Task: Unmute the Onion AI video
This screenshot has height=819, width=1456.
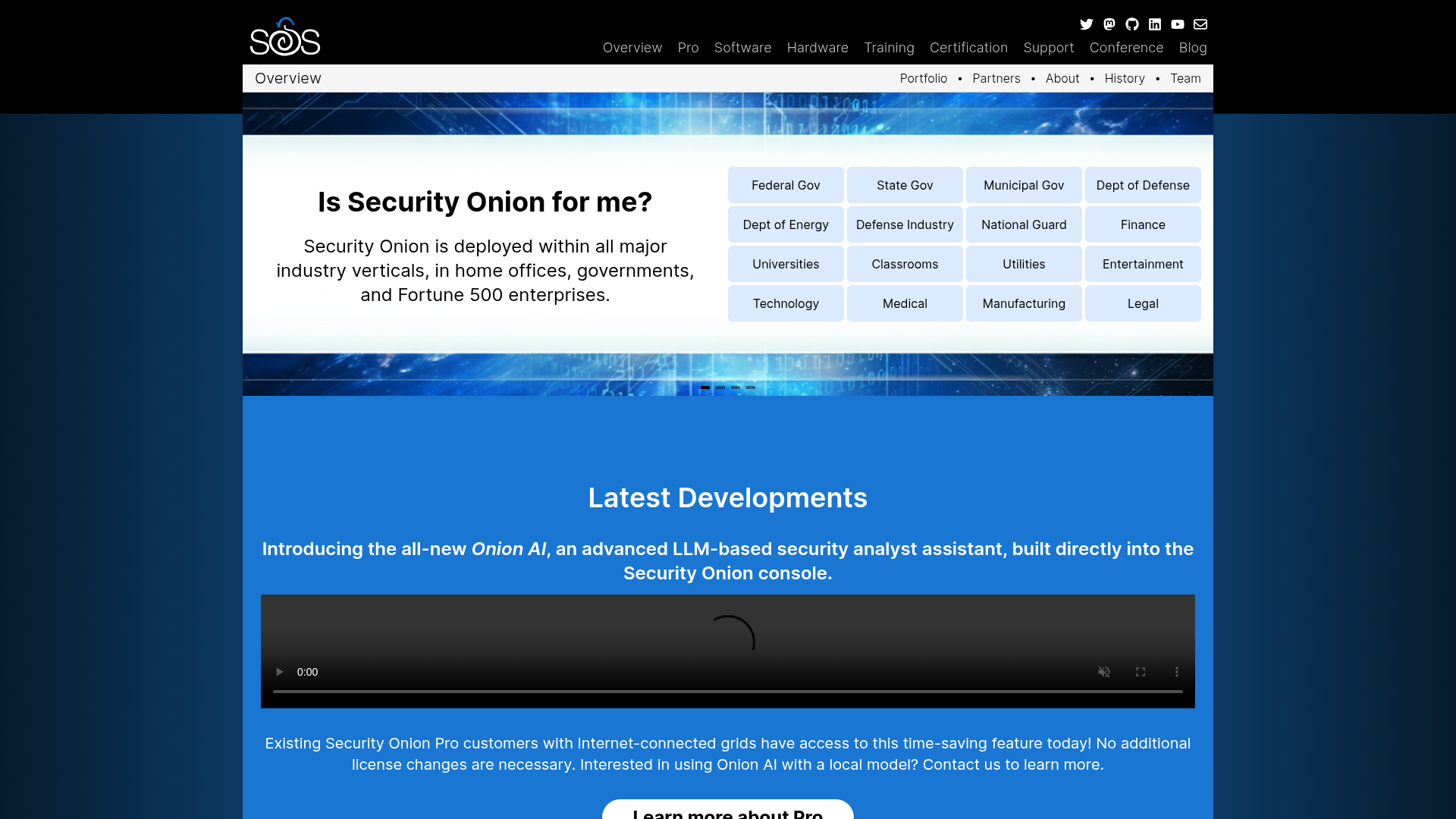Action: pyautogui.click(x=1104, y=672)
